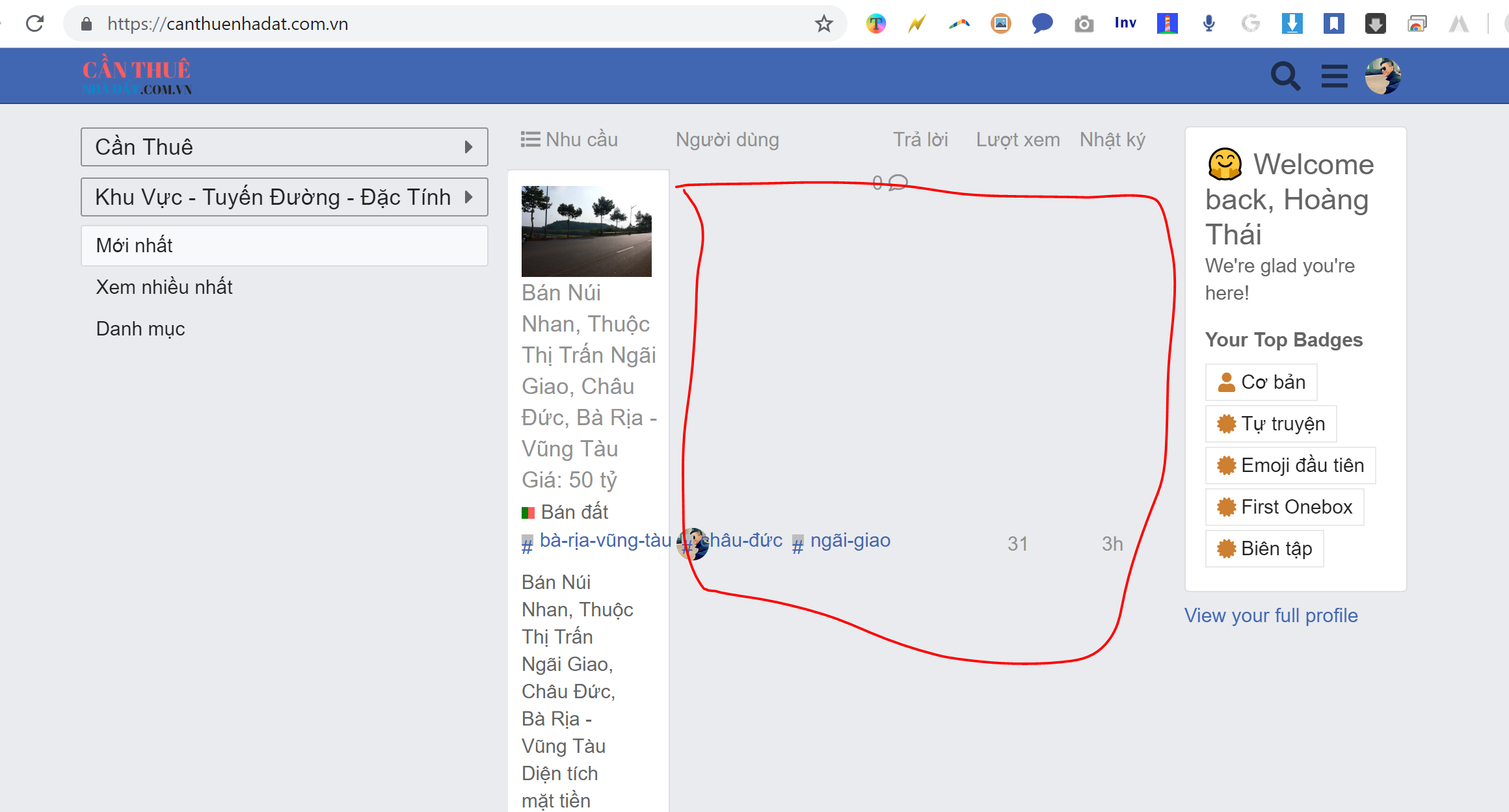Open the hamburger menu in header
The width and height of the screenshot is (1509, 812).
1334,76
